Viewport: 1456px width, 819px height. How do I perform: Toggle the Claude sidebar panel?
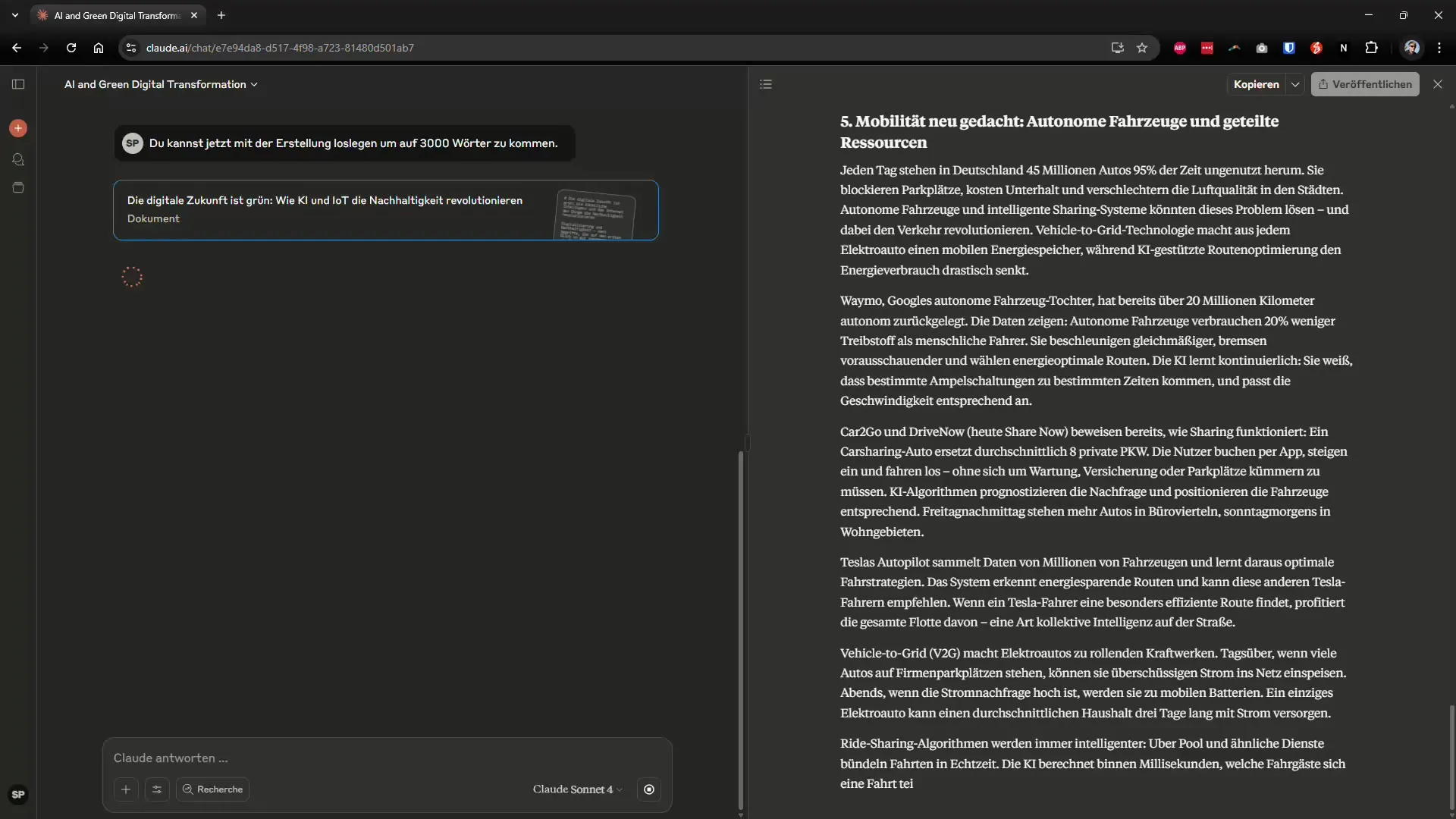pos(18,84)
